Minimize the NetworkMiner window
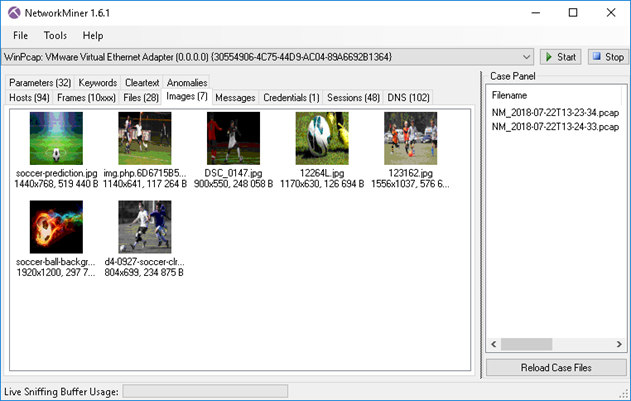631x401 pixels. 536,13
